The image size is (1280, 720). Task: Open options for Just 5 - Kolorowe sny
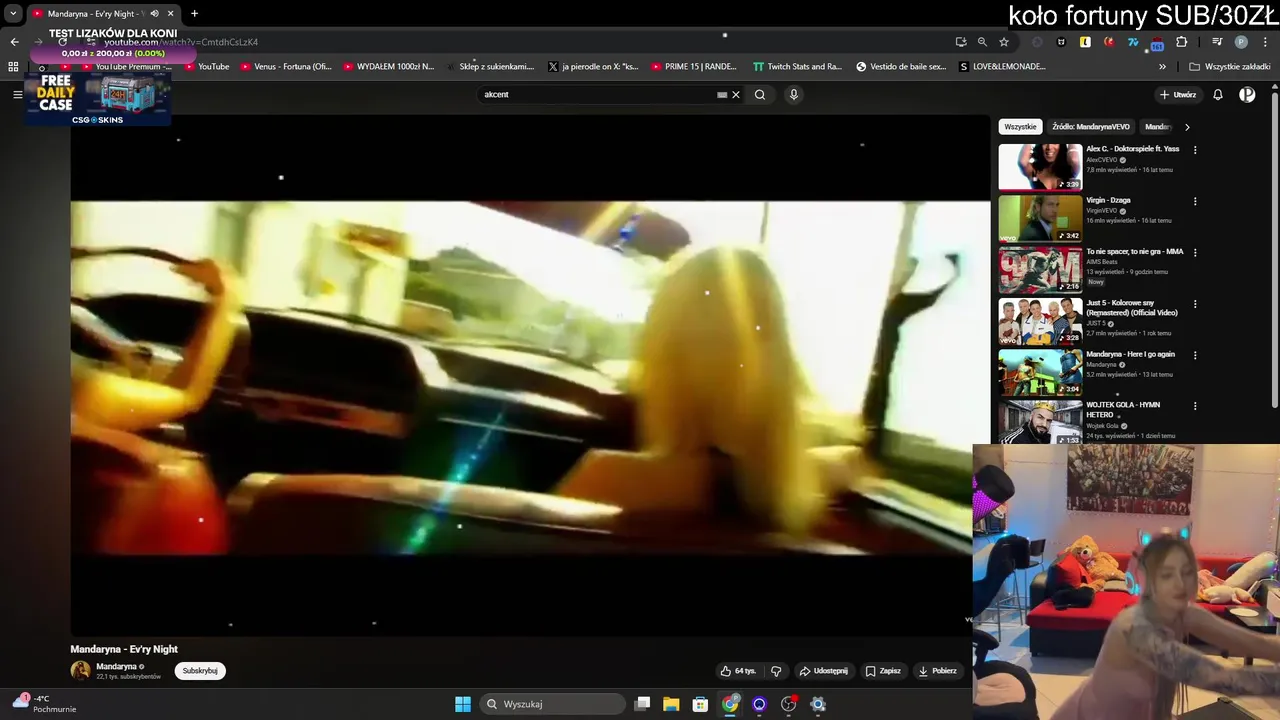1195,304
